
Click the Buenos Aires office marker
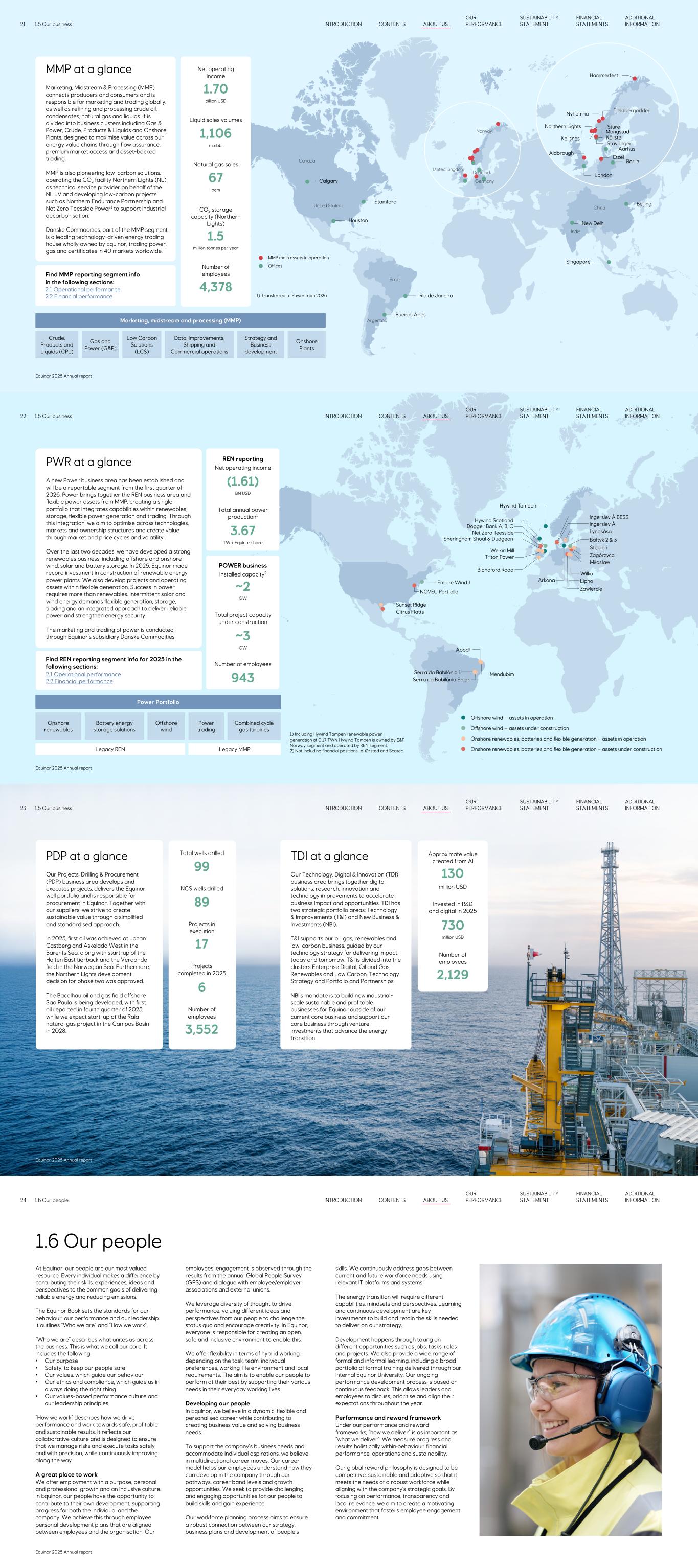[x=385, y=315]
